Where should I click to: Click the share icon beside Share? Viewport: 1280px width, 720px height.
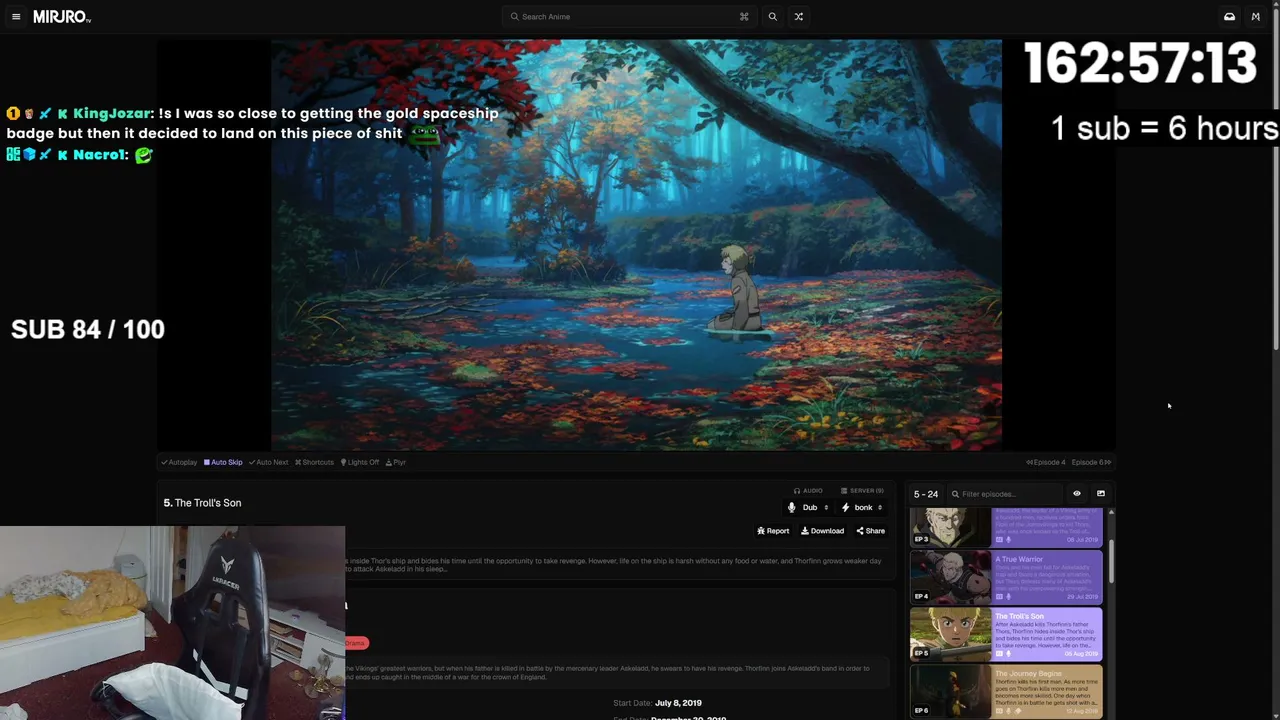[860, 531]
